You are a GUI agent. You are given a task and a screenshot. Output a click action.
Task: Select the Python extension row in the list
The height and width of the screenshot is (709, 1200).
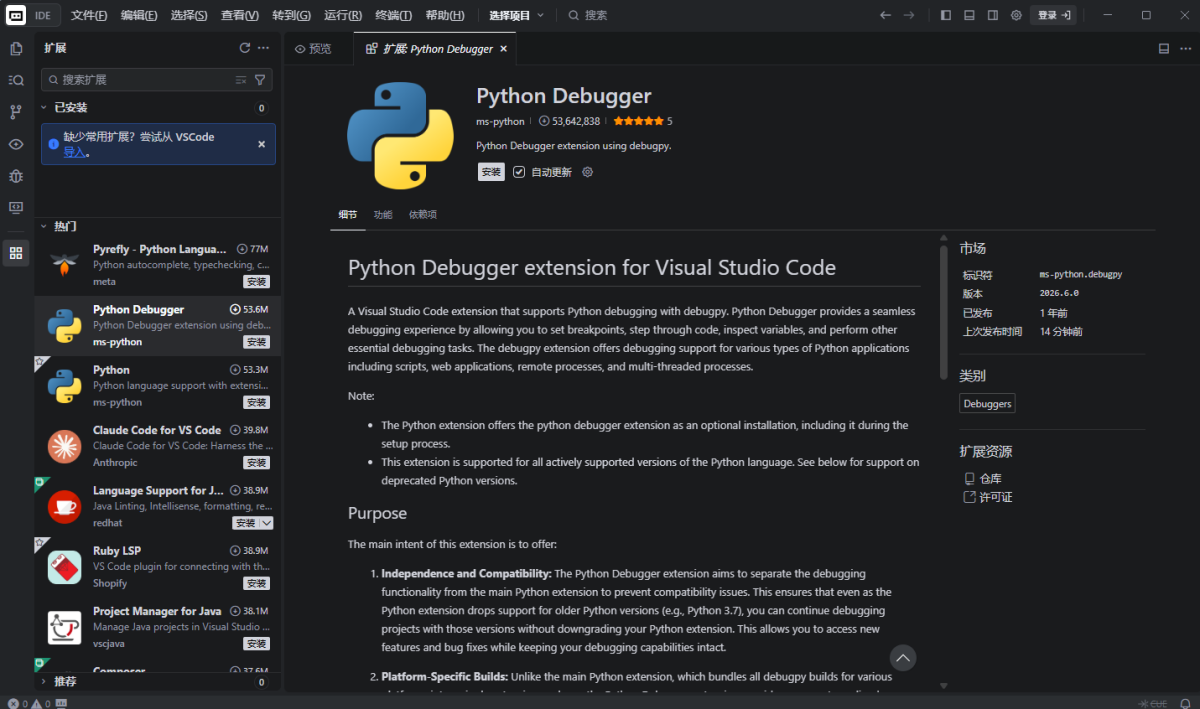[x=158, y=386]
